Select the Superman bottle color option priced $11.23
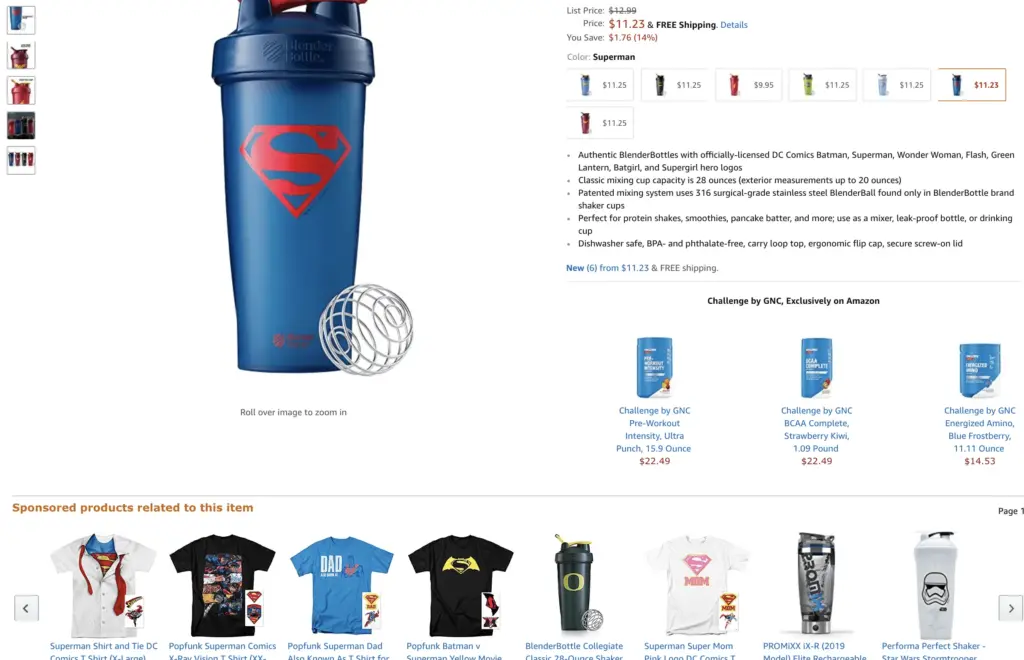 coord(972,85)
